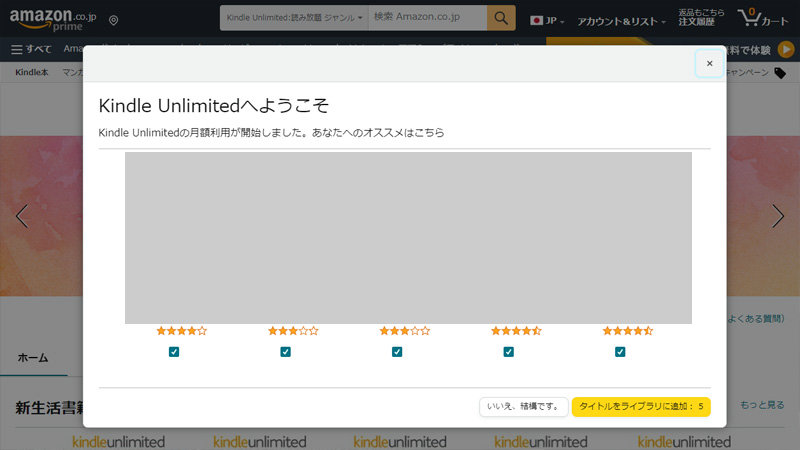Uncheck the fifth book's checkbox
Viewport: 800px width, 450px height.
(x=620, y=352)
